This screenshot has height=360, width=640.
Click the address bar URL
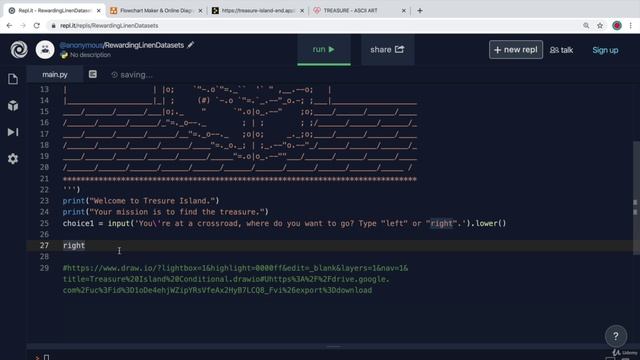pos(109,25)
